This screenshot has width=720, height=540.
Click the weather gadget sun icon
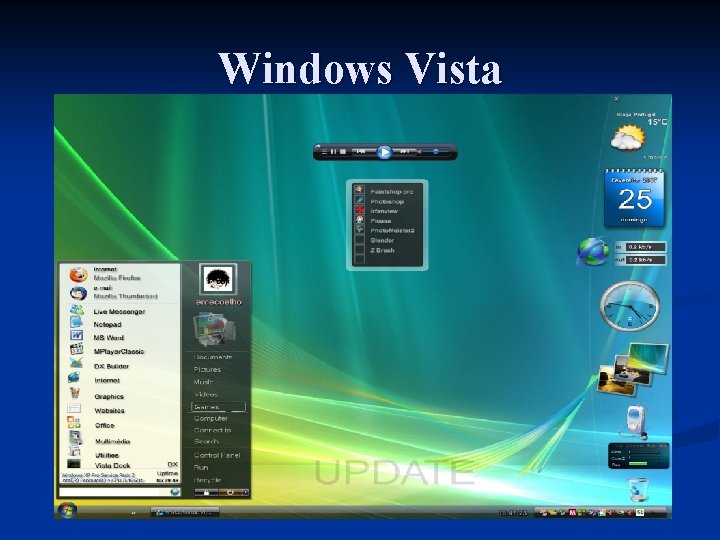[x=628, y=138]
